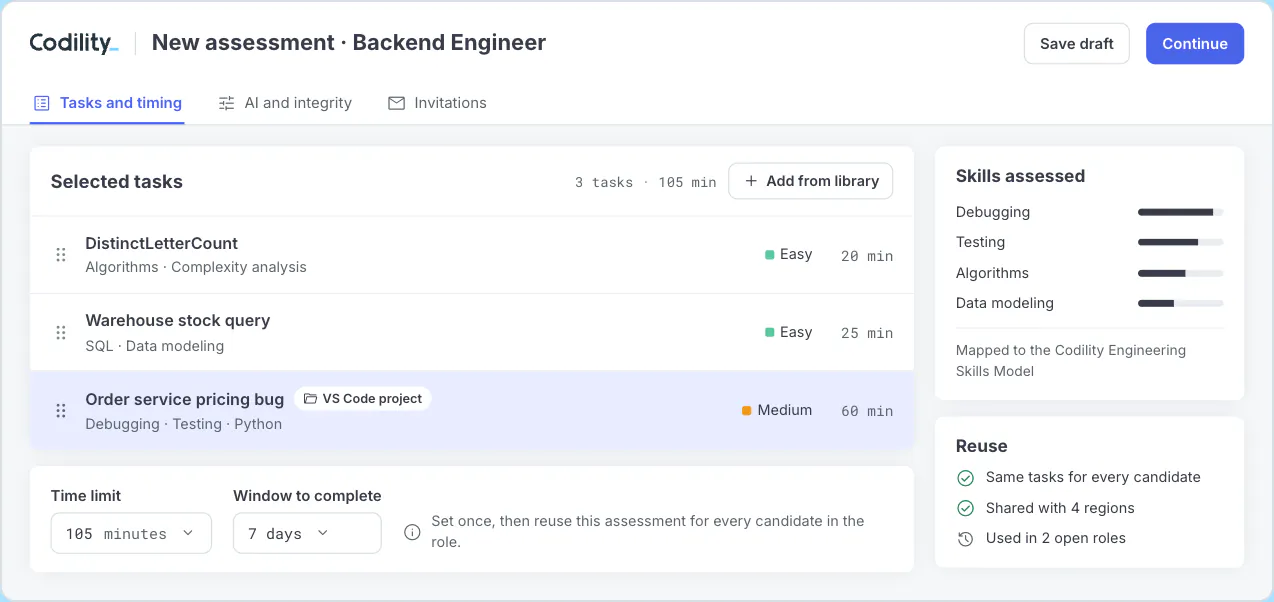Screen dimensions: 1274x602
Task: Select the Order service pricing bug title
Action: tap(185, 399)
